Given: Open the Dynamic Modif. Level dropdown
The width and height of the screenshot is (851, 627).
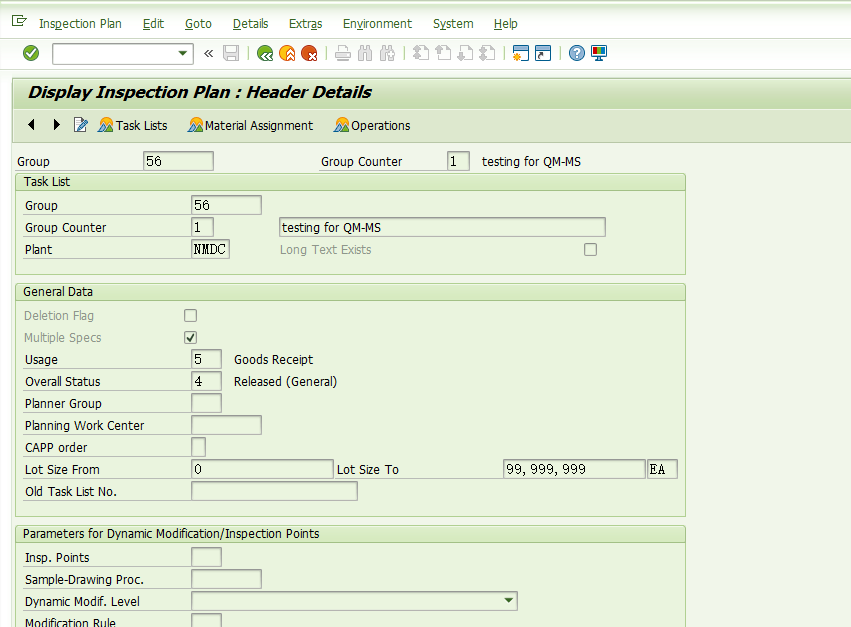Looking at the screenshot, I should pos(508,600).
